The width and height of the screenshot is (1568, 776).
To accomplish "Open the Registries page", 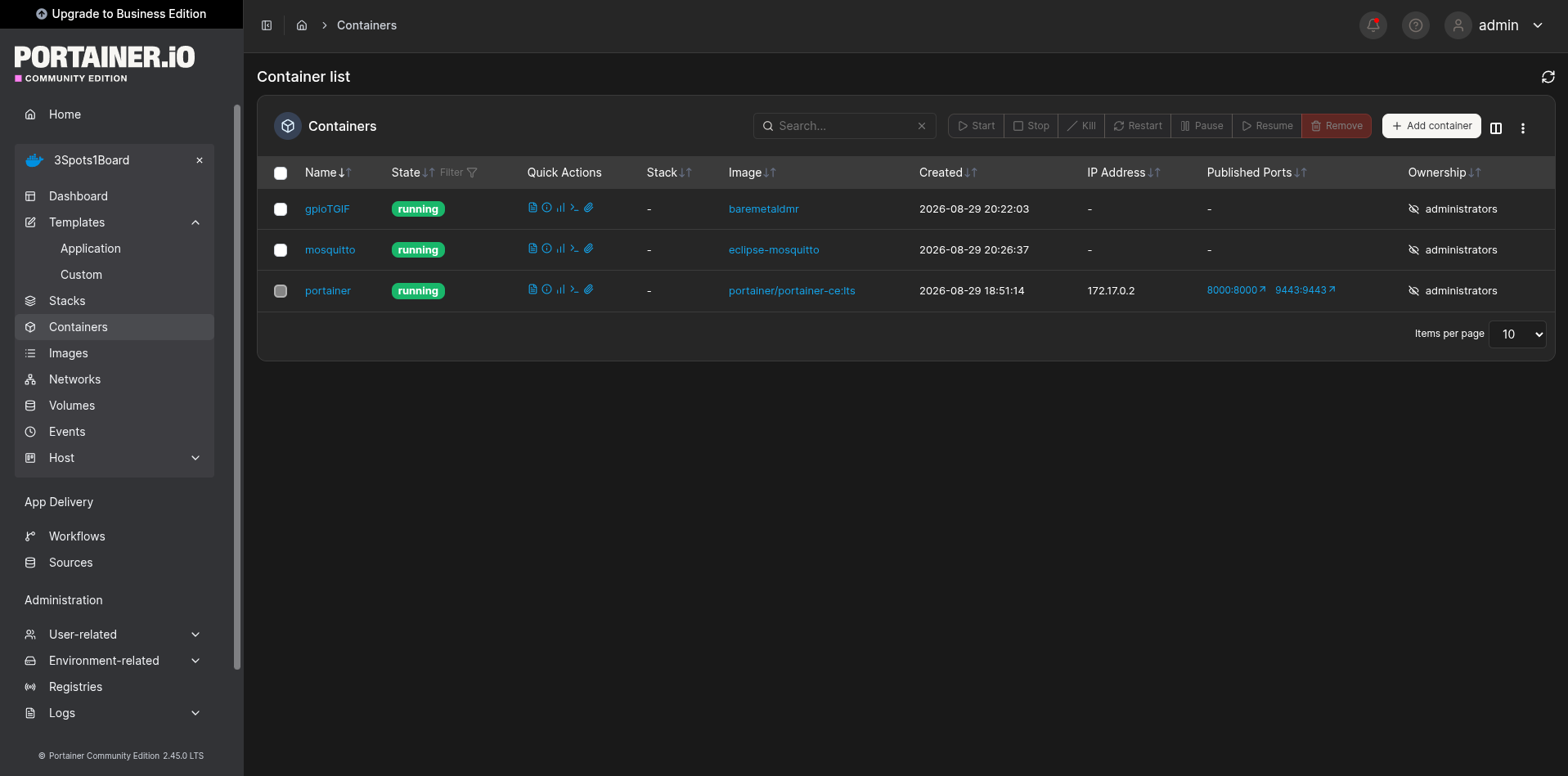I will point(115,687).
